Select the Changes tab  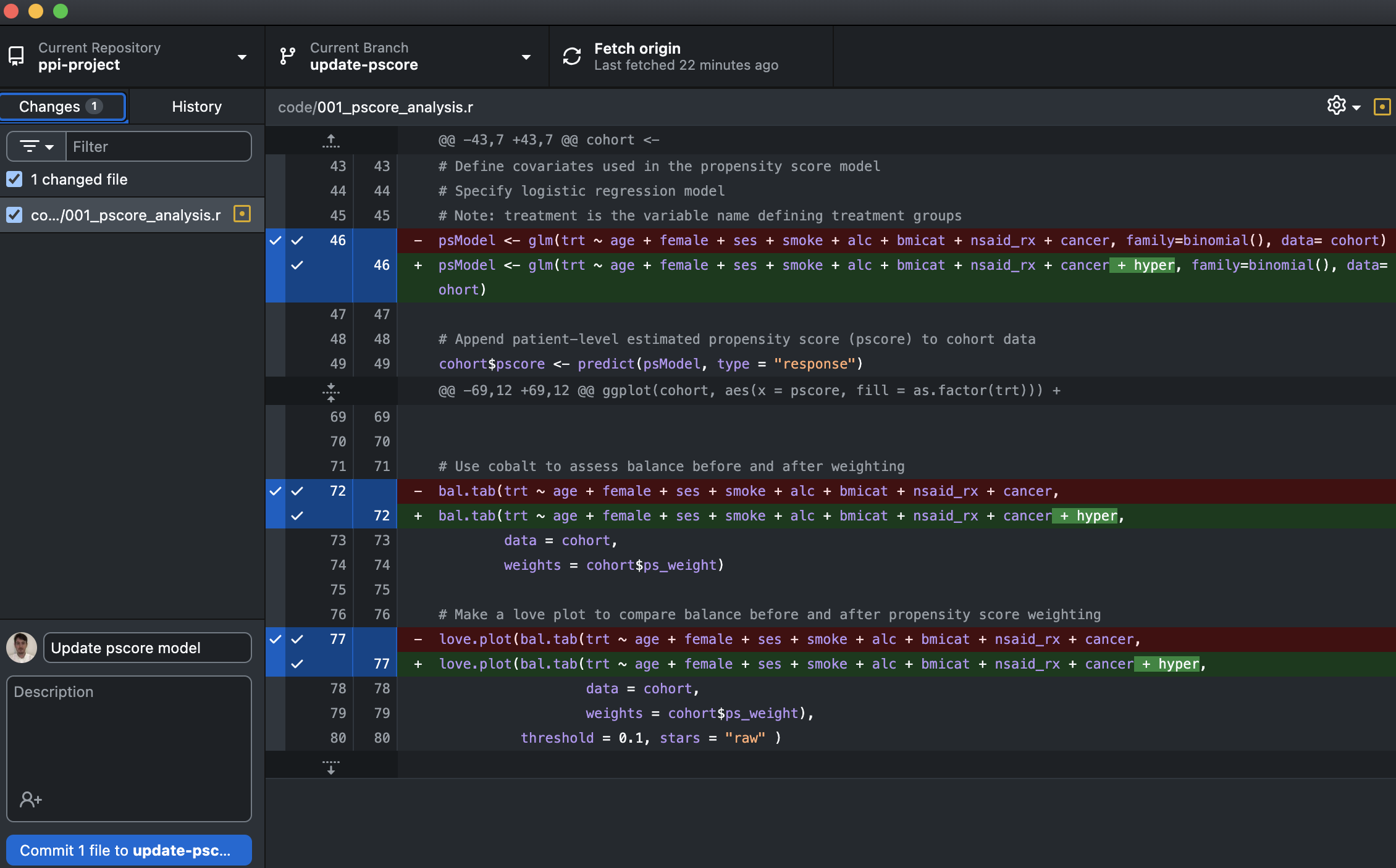[62, 106]
